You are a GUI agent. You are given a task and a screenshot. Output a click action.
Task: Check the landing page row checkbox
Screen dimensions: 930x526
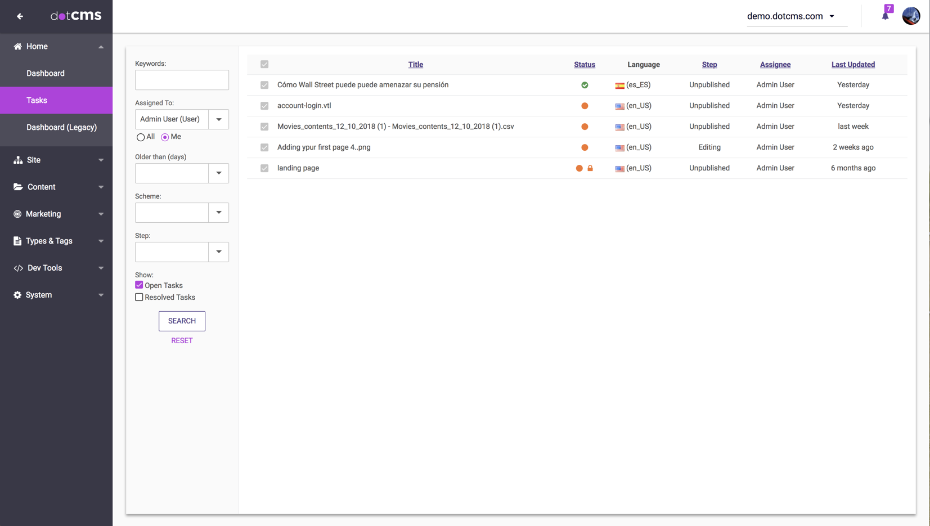[265, 168]
